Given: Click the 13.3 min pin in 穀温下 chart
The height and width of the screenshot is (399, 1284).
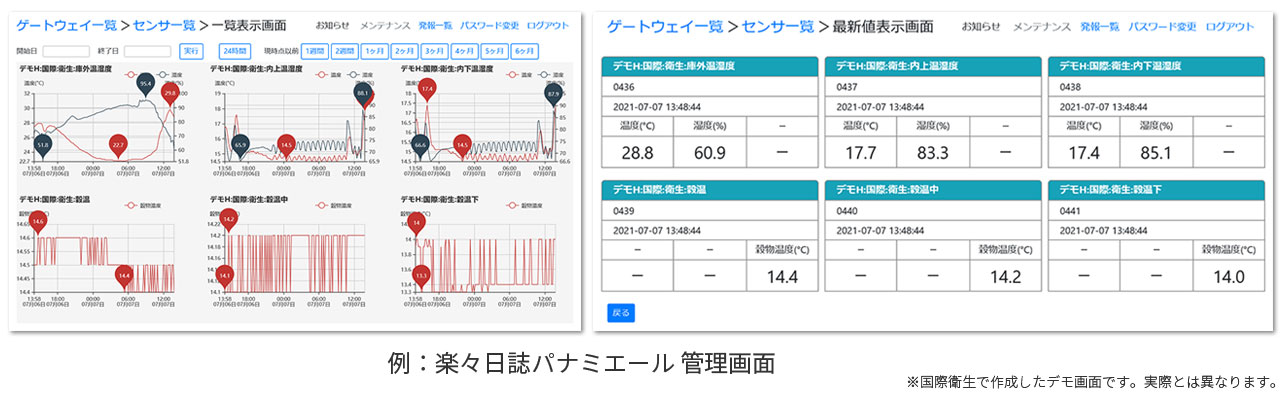Looking at the screenshot, I should (422, 275).
